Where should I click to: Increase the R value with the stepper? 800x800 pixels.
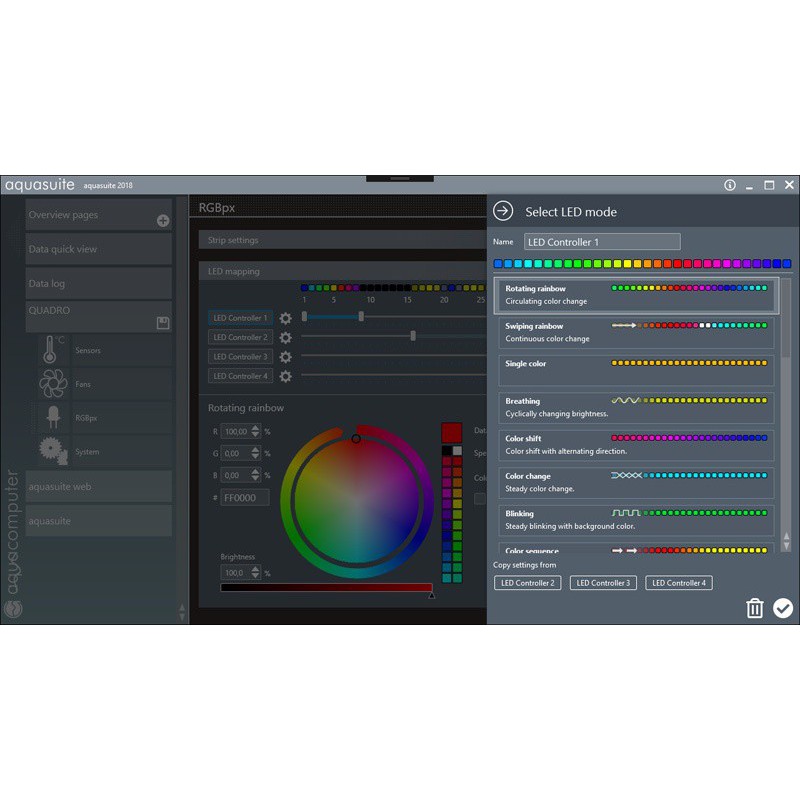(x=255, y=428)
